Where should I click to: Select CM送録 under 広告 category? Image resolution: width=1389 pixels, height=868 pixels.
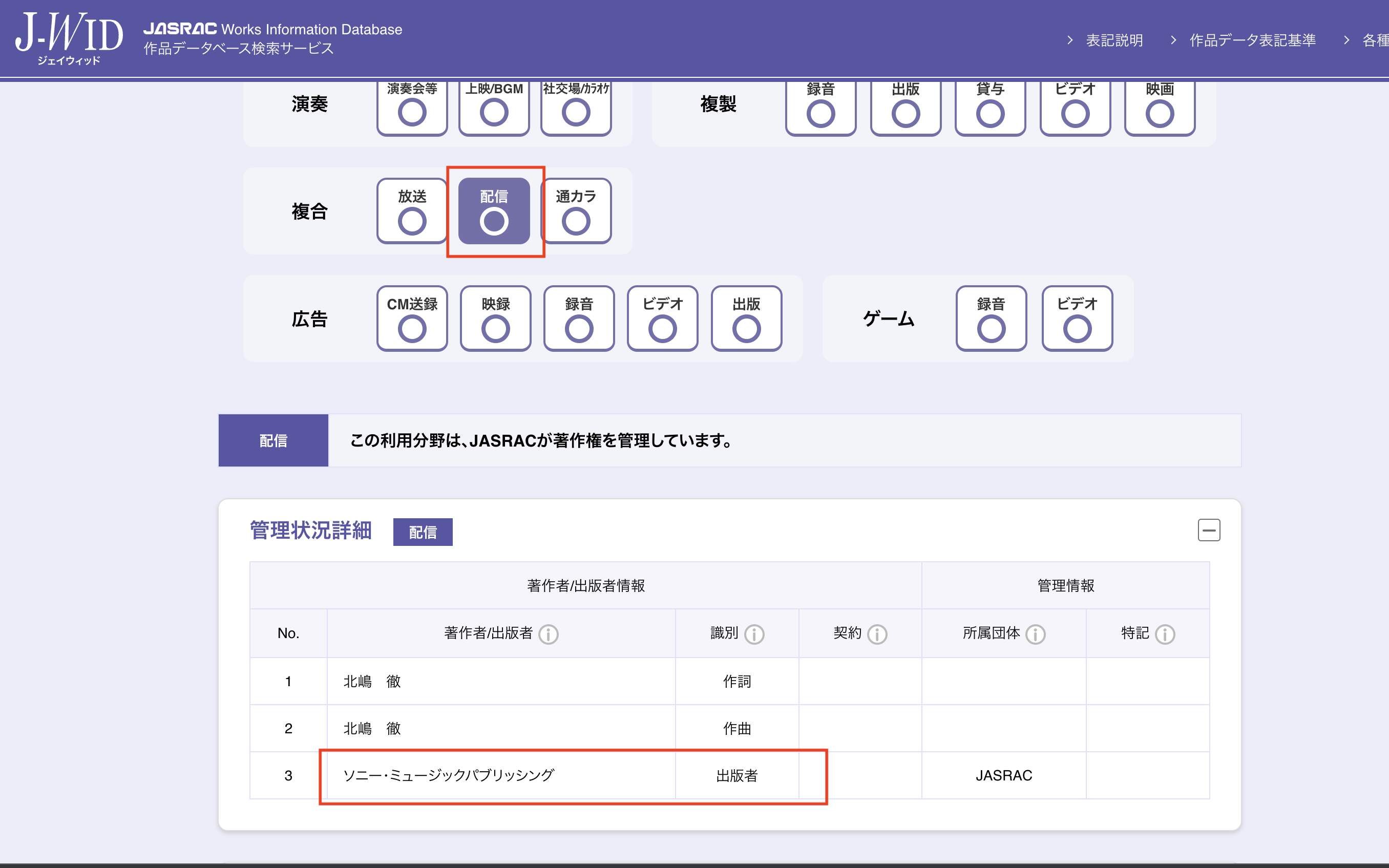pyautogui.click(x=412, y=319)
